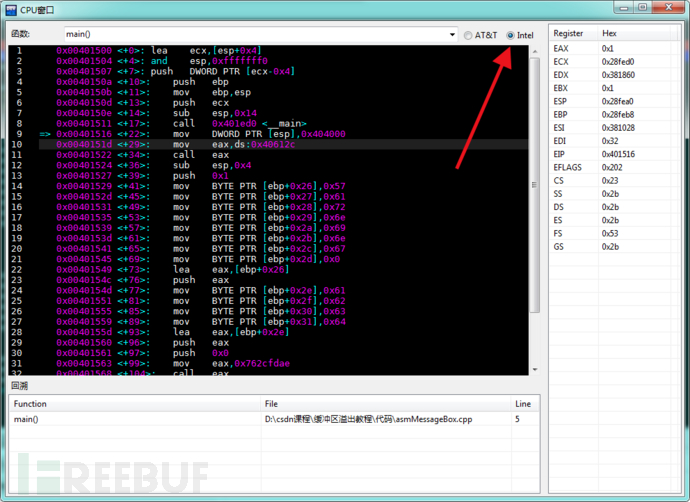Select the AT&T syntax radio button
The image size is (690, 502).
click(x=468, y=35)
